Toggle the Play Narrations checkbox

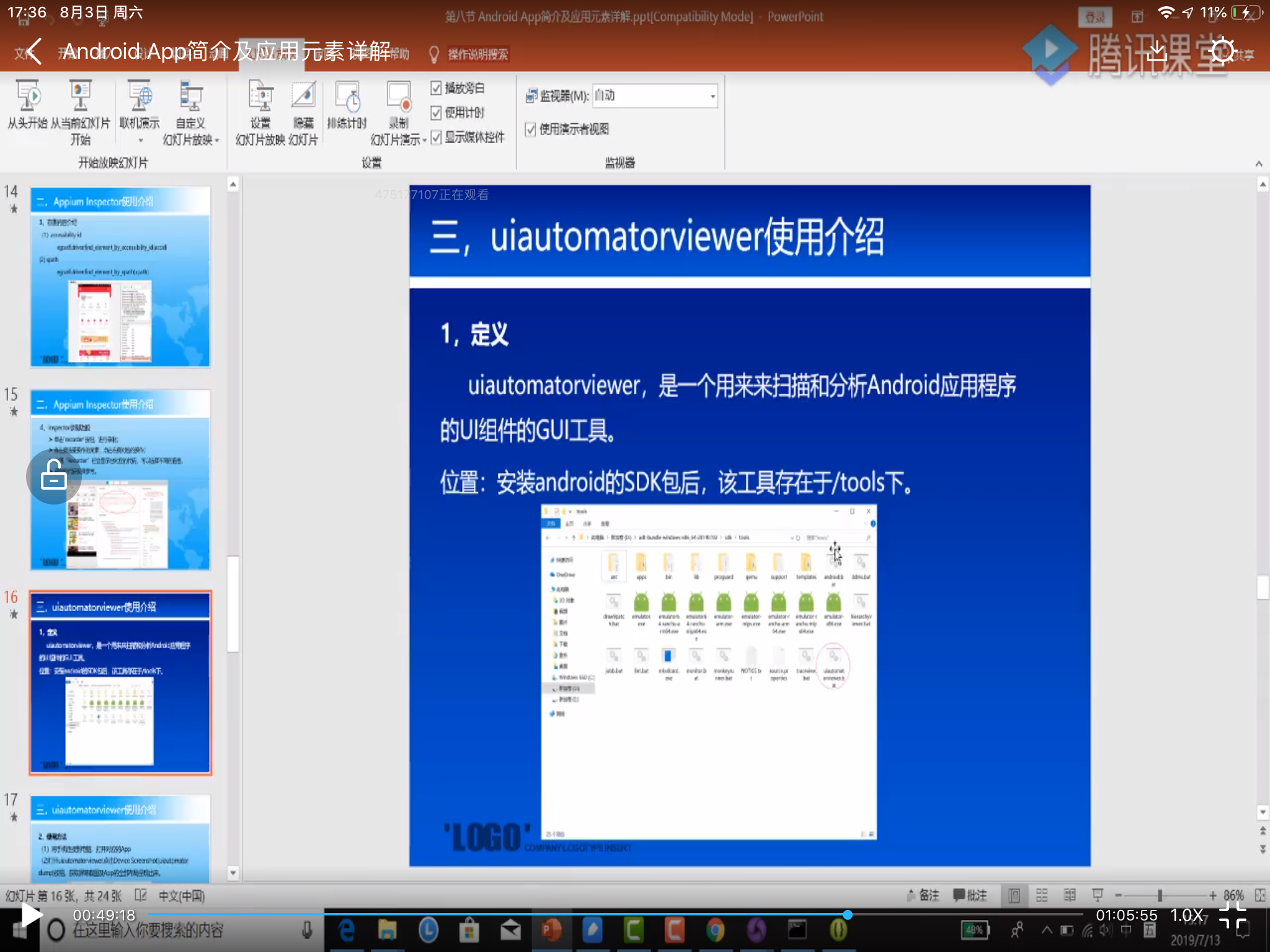[x=436, y=88]
